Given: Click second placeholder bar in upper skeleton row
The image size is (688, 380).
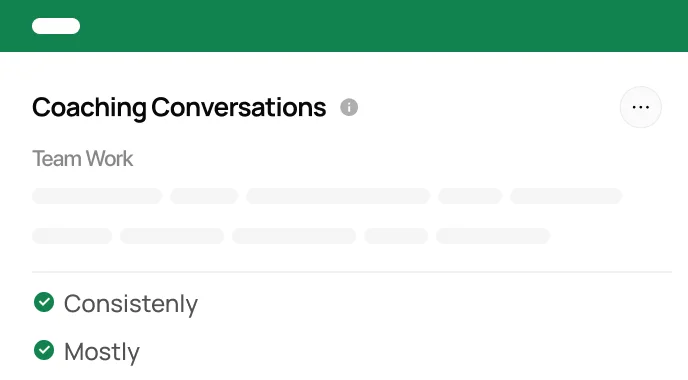Looking at the screenshot, I should point(204,196).
